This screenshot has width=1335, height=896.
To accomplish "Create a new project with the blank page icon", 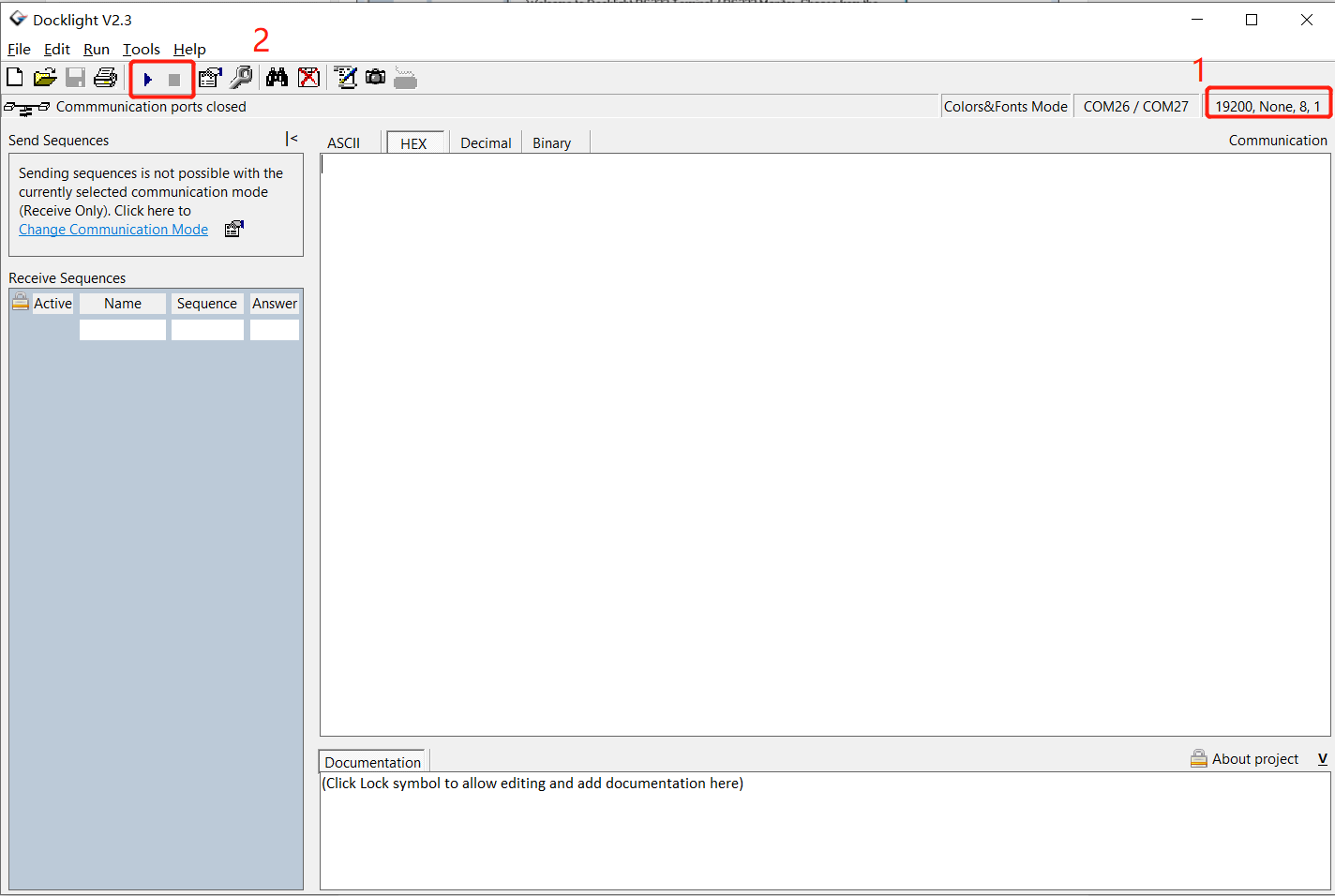I will pyautogui.click(x=15, y=78).
